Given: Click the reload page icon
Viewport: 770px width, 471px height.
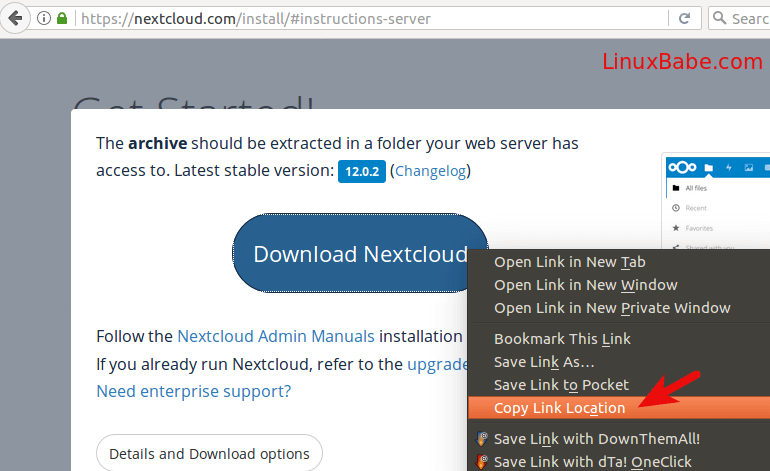Looking at the screenshot, I should [x=685, y=18].
